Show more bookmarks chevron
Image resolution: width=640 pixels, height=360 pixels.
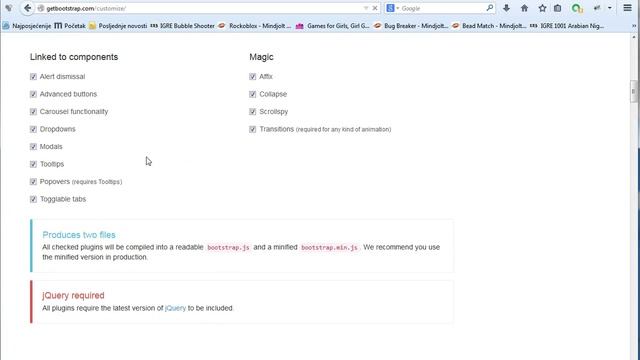(x=634, y=26)
